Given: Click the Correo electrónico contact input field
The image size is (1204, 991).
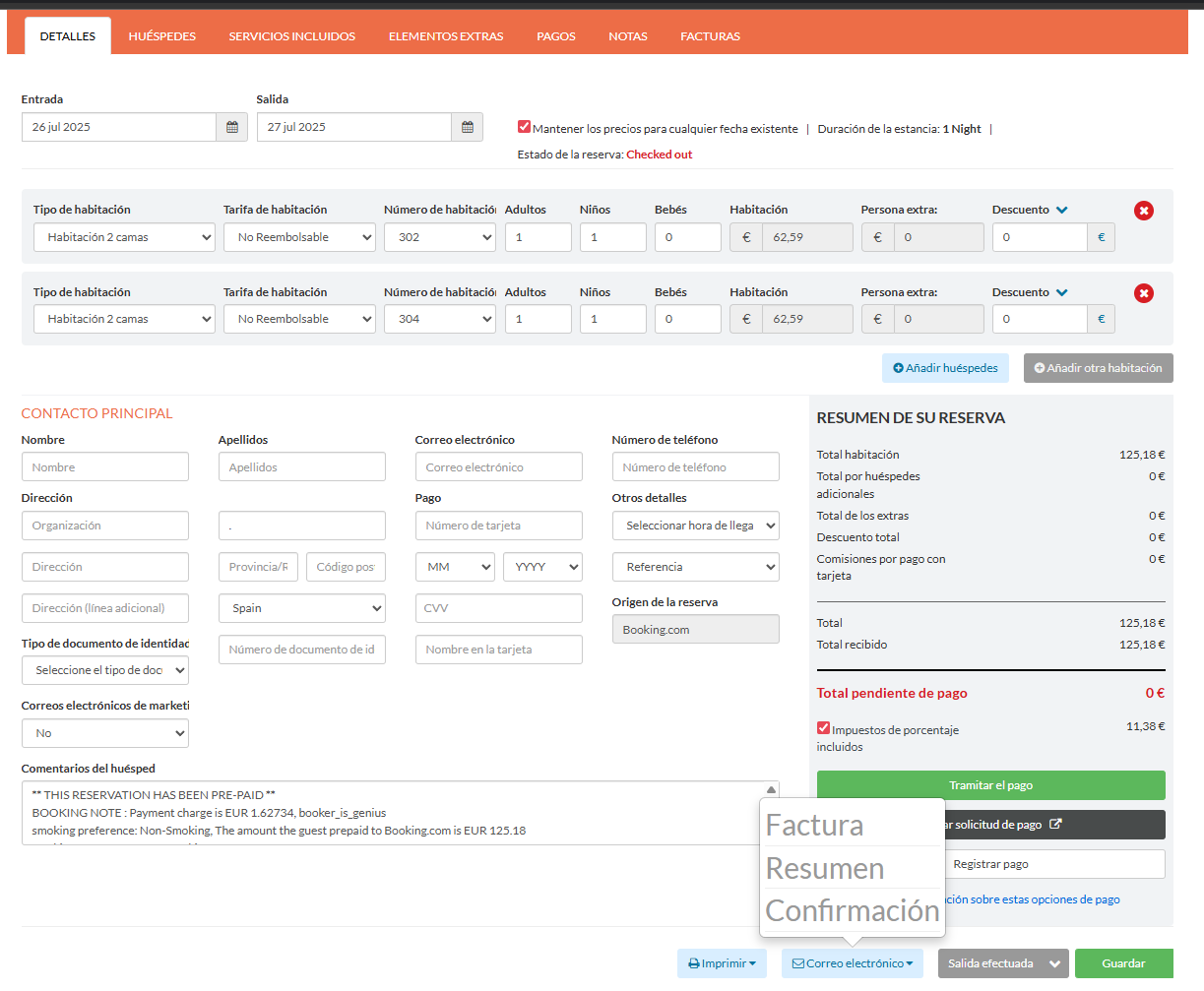Looking at the screenshot, I should [x=498, y=467].
